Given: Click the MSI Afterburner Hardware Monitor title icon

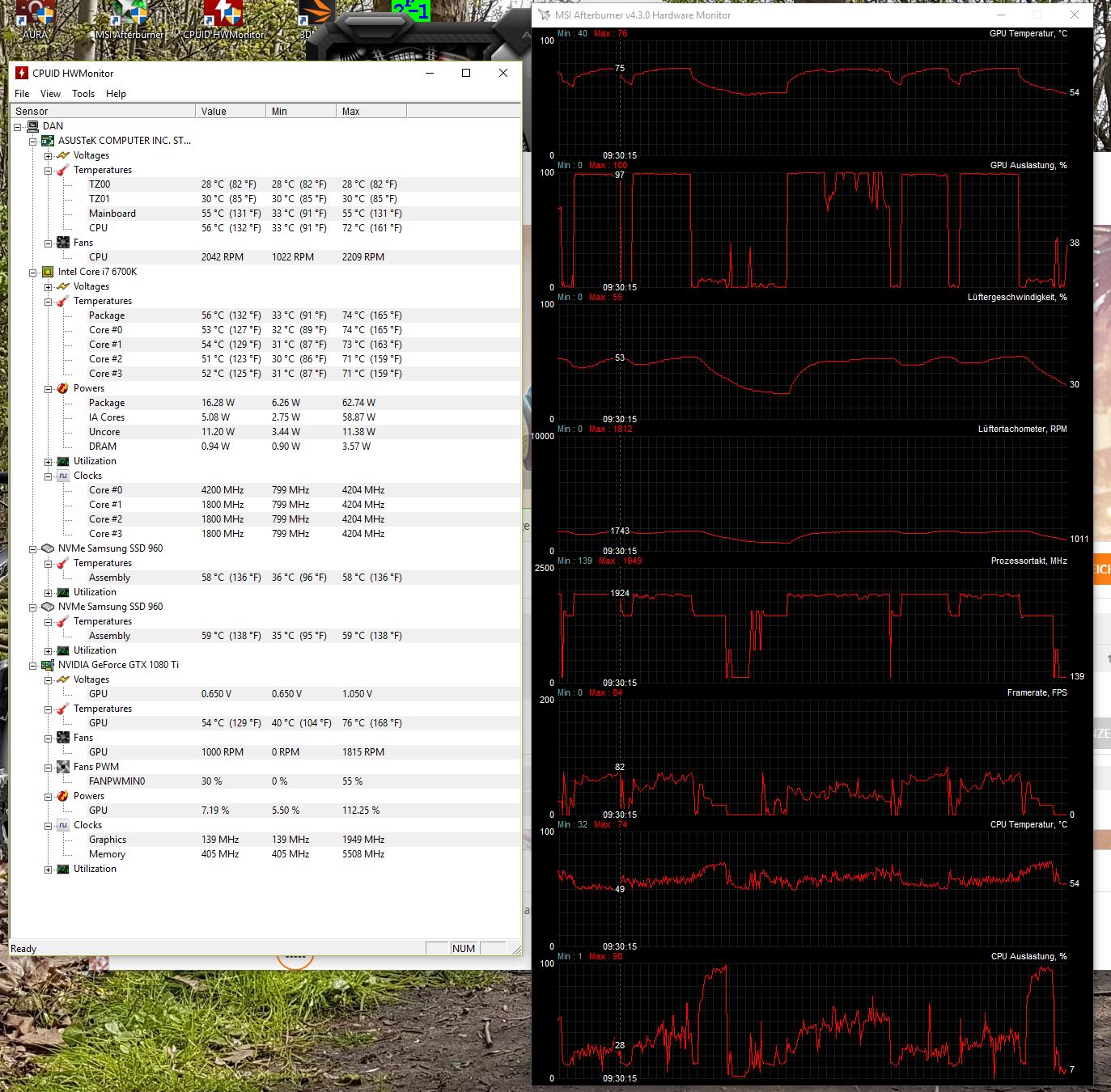Looking at the screenshot, I should coord(544,15).
